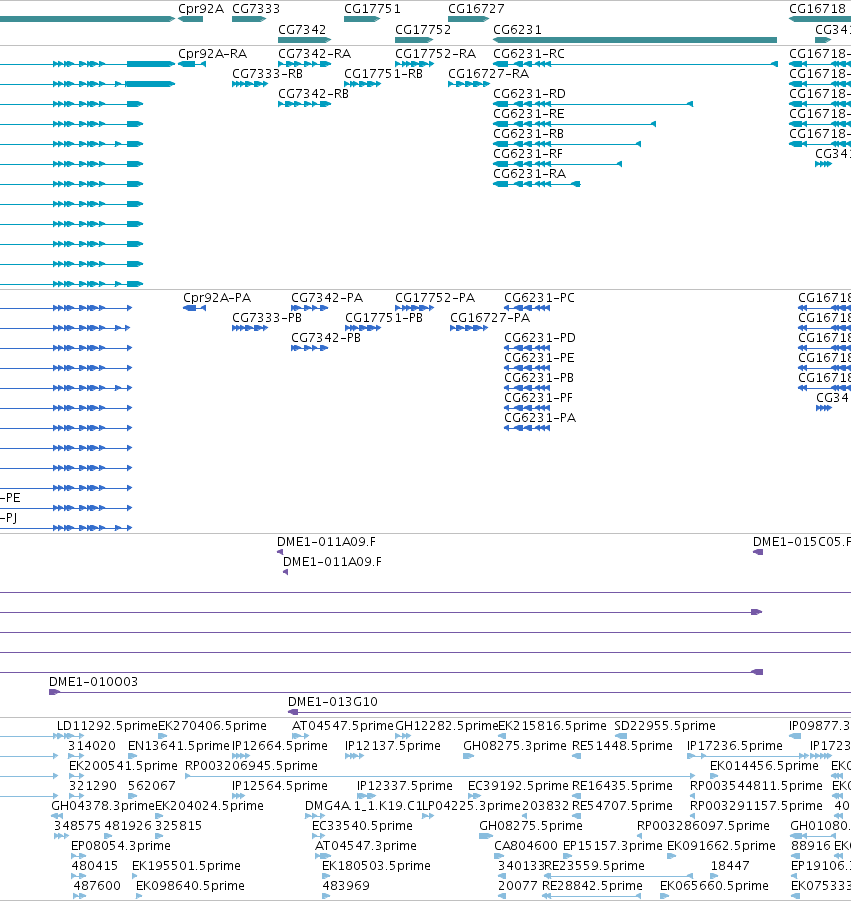The image size is (851, 901).
Task: Select the CG7333-PB protein label
Action: click(267, 318)
